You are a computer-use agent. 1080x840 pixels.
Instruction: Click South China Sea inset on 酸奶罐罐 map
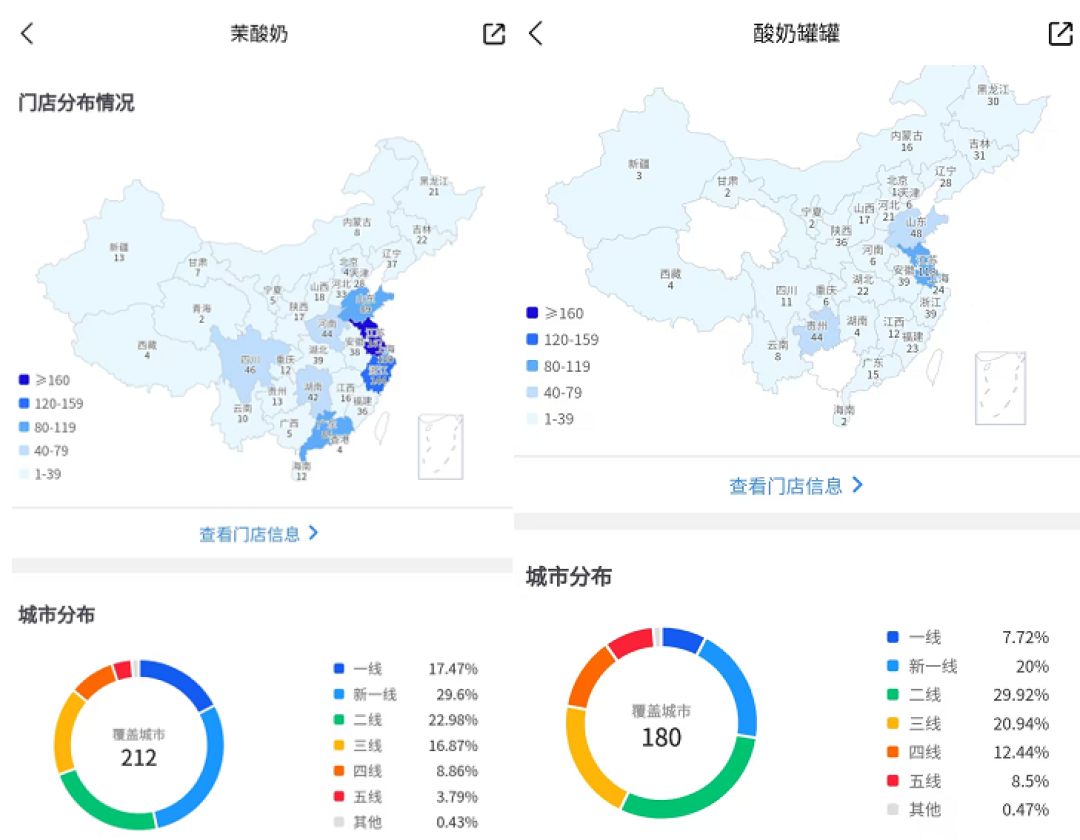point(1000,388)
